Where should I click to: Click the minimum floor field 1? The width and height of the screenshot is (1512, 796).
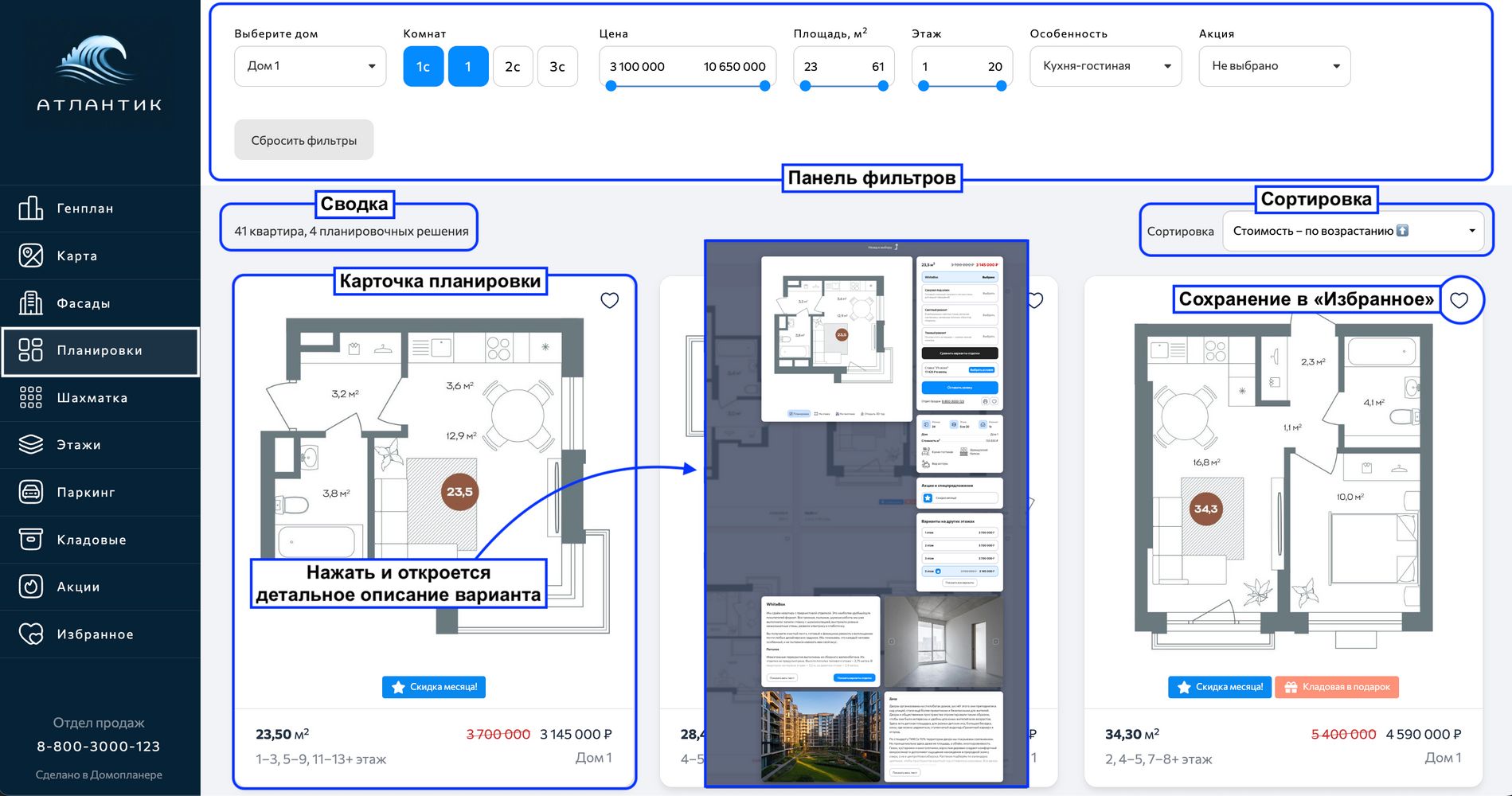click(925, 67)
